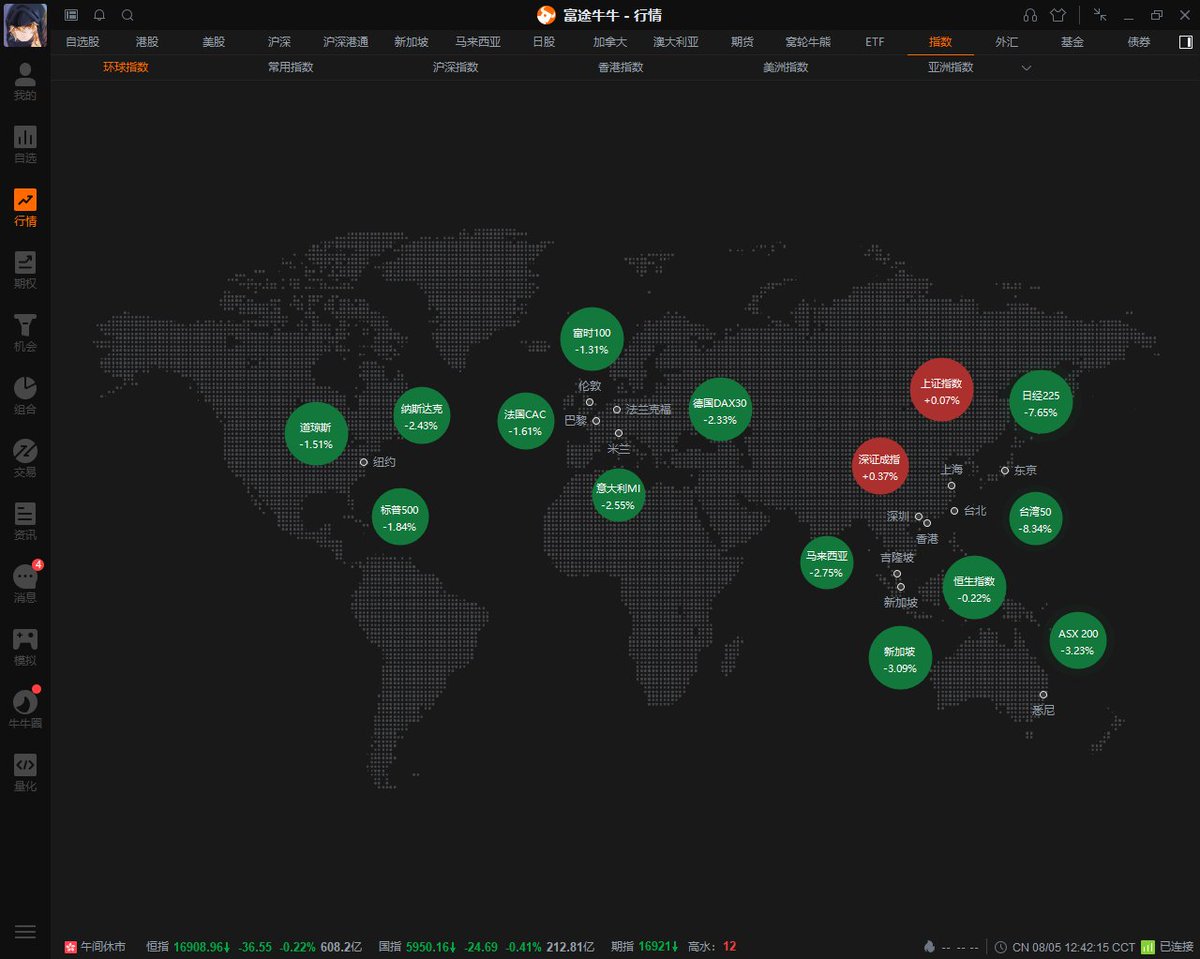Viewport: 1200px width, 959px height.
Task: Open 消息 messages in sidebar
Action: point(25,584)
